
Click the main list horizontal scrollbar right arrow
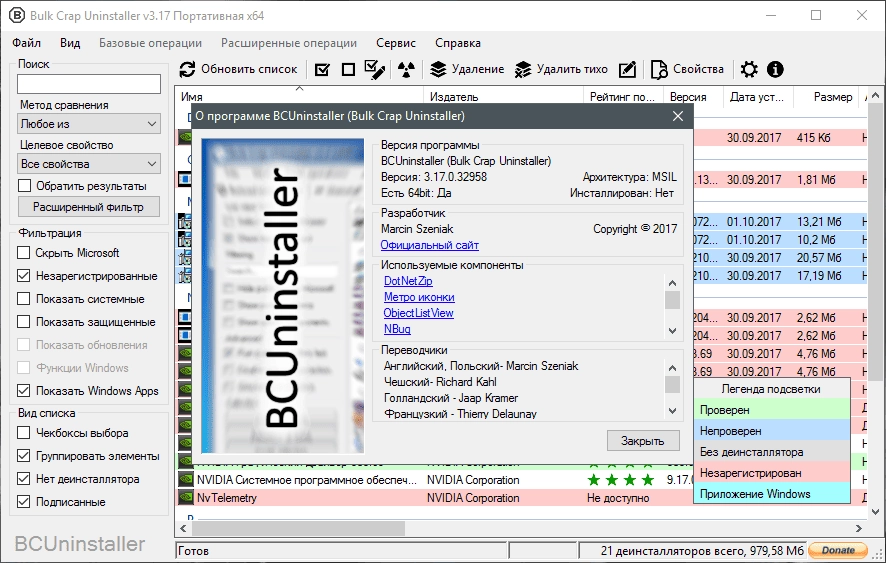point(859,529)
